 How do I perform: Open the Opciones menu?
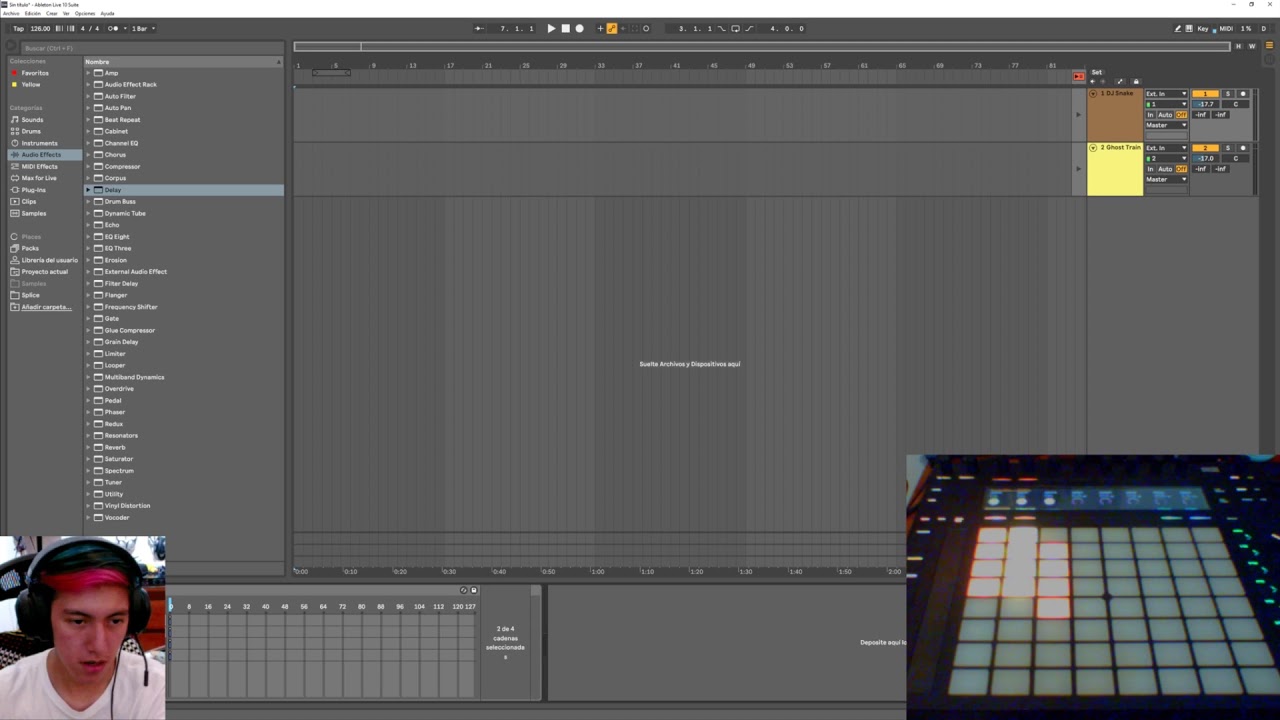pos(85,13)
